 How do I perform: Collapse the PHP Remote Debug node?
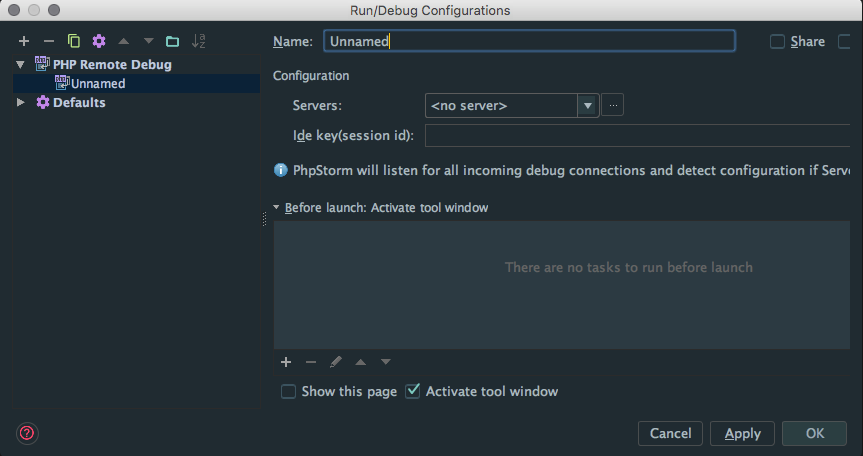pyautogui.click(x=21, y=64)
